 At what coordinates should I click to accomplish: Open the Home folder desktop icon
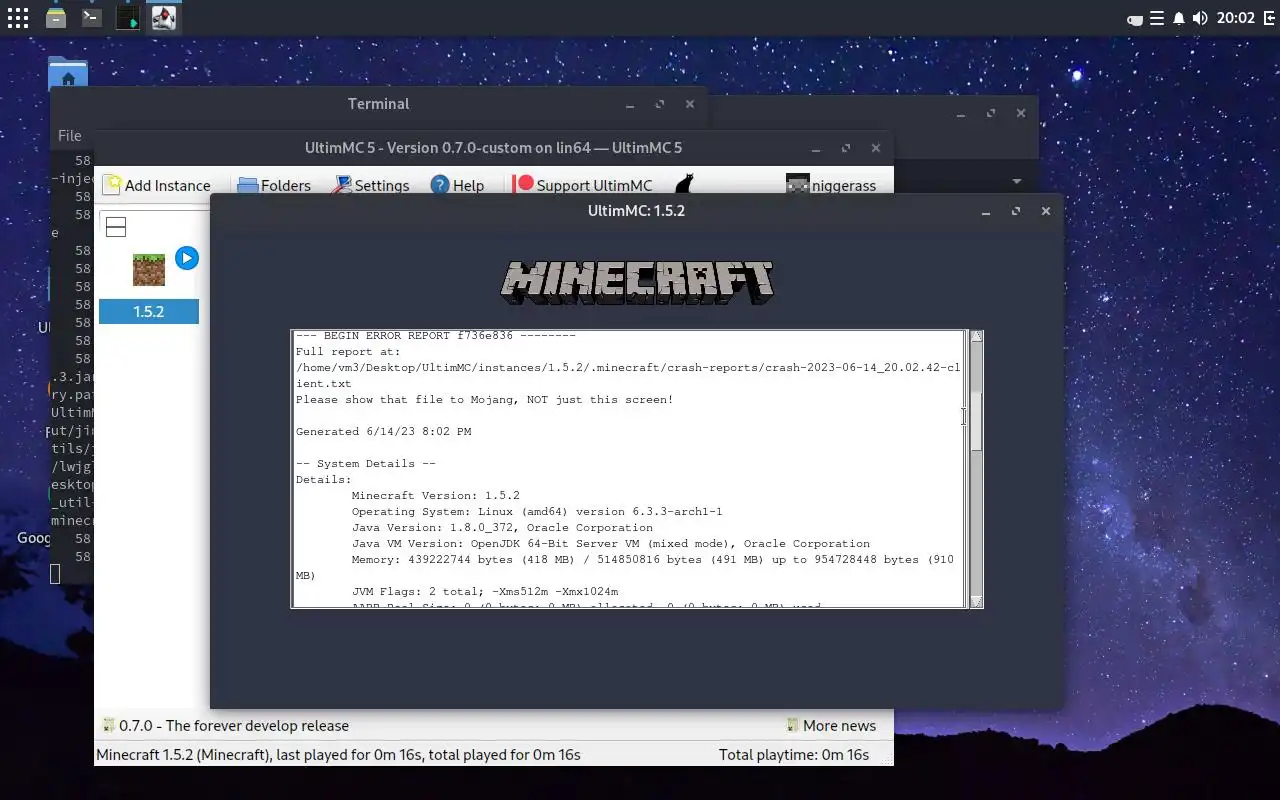click(67, 75)
